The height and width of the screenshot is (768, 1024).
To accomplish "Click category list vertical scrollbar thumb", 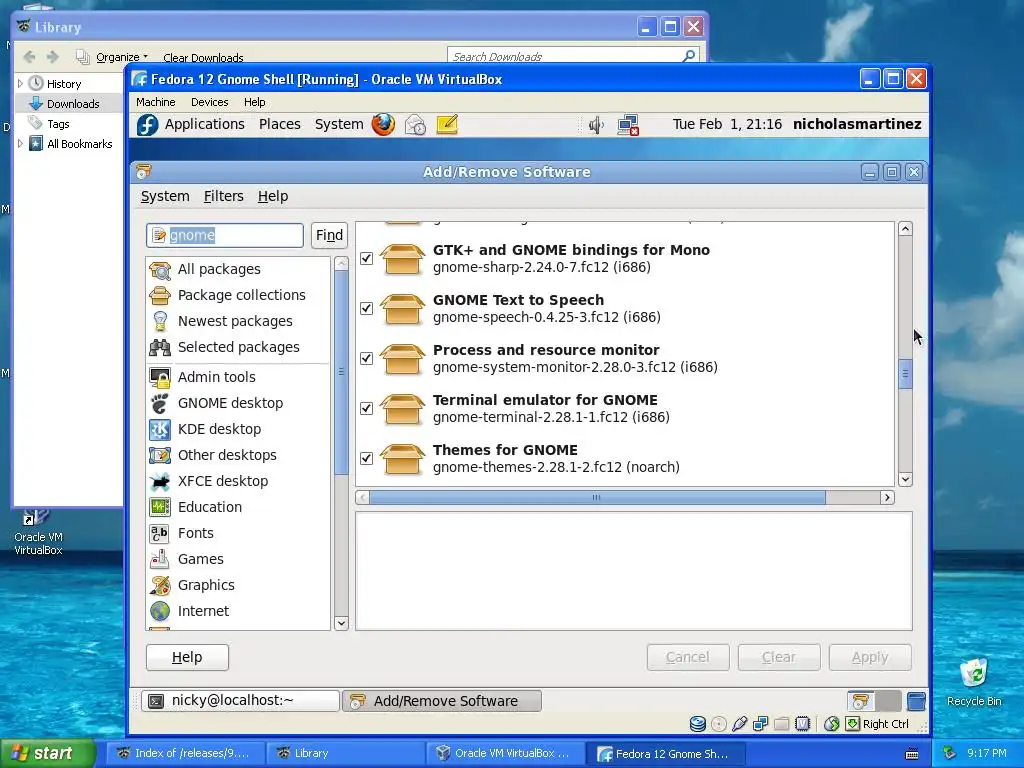I will 341,372.
